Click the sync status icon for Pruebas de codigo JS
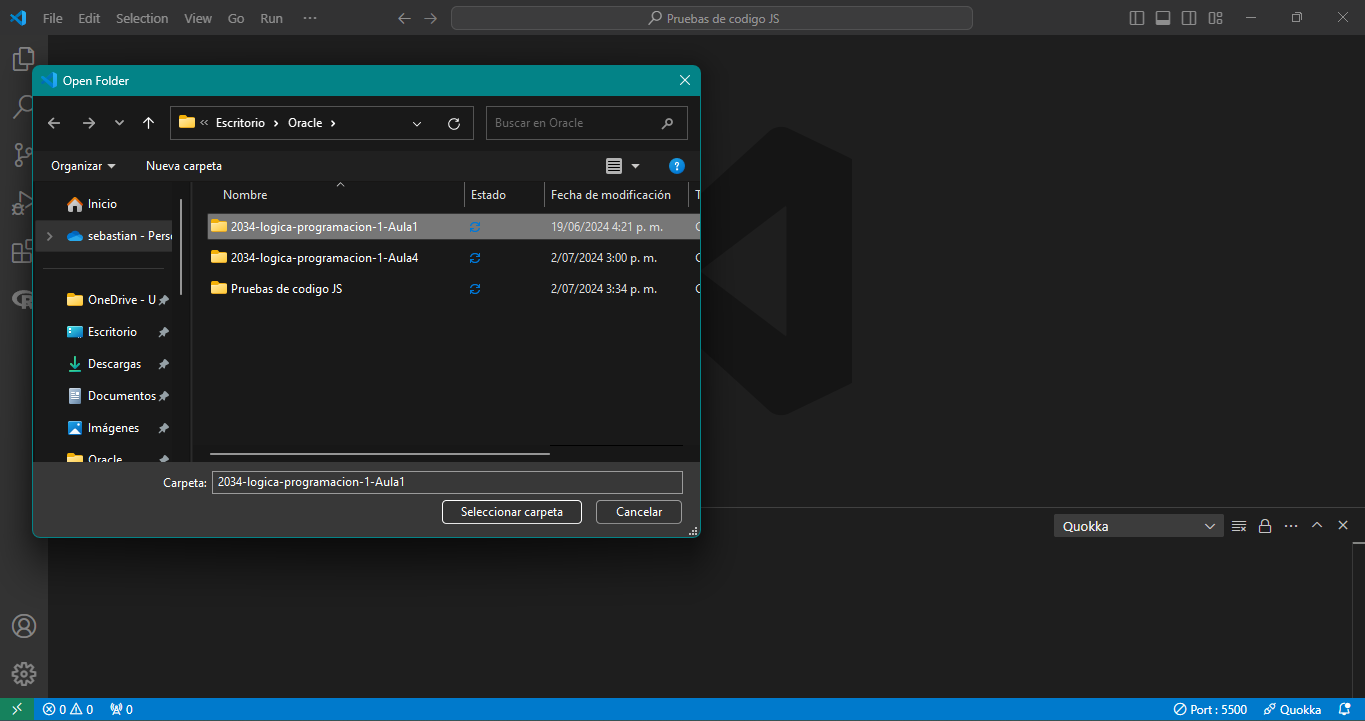The image size is (1365, 721). [475, 289]
